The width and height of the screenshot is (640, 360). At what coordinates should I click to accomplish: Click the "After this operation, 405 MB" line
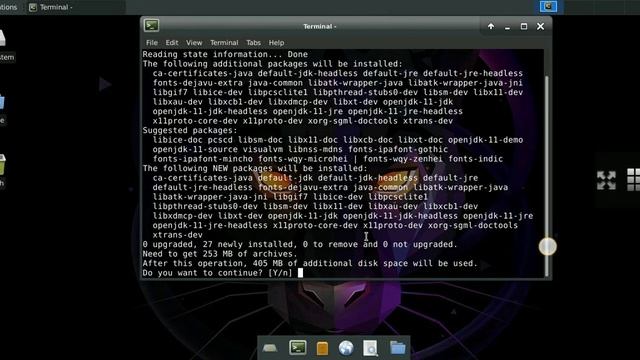(310, 263)
